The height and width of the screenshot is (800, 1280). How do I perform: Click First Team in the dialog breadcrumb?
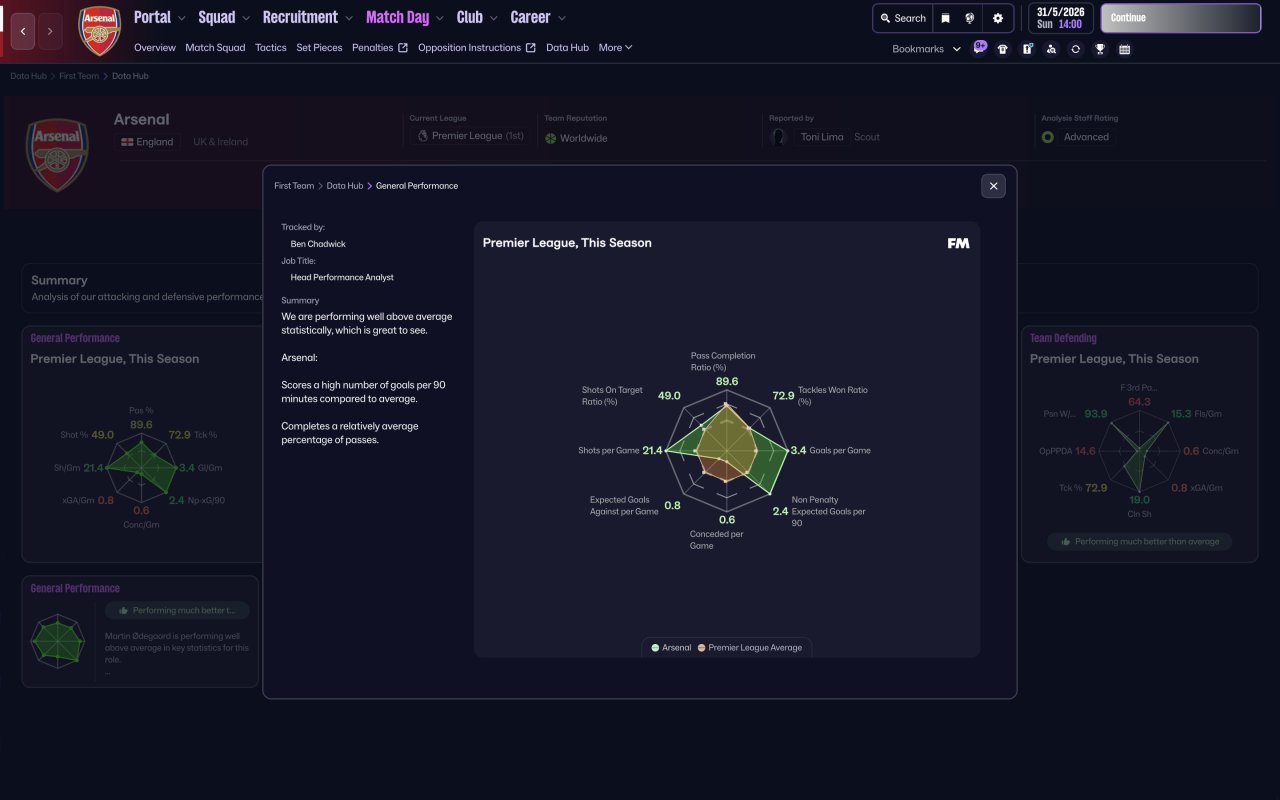point(294,186)
